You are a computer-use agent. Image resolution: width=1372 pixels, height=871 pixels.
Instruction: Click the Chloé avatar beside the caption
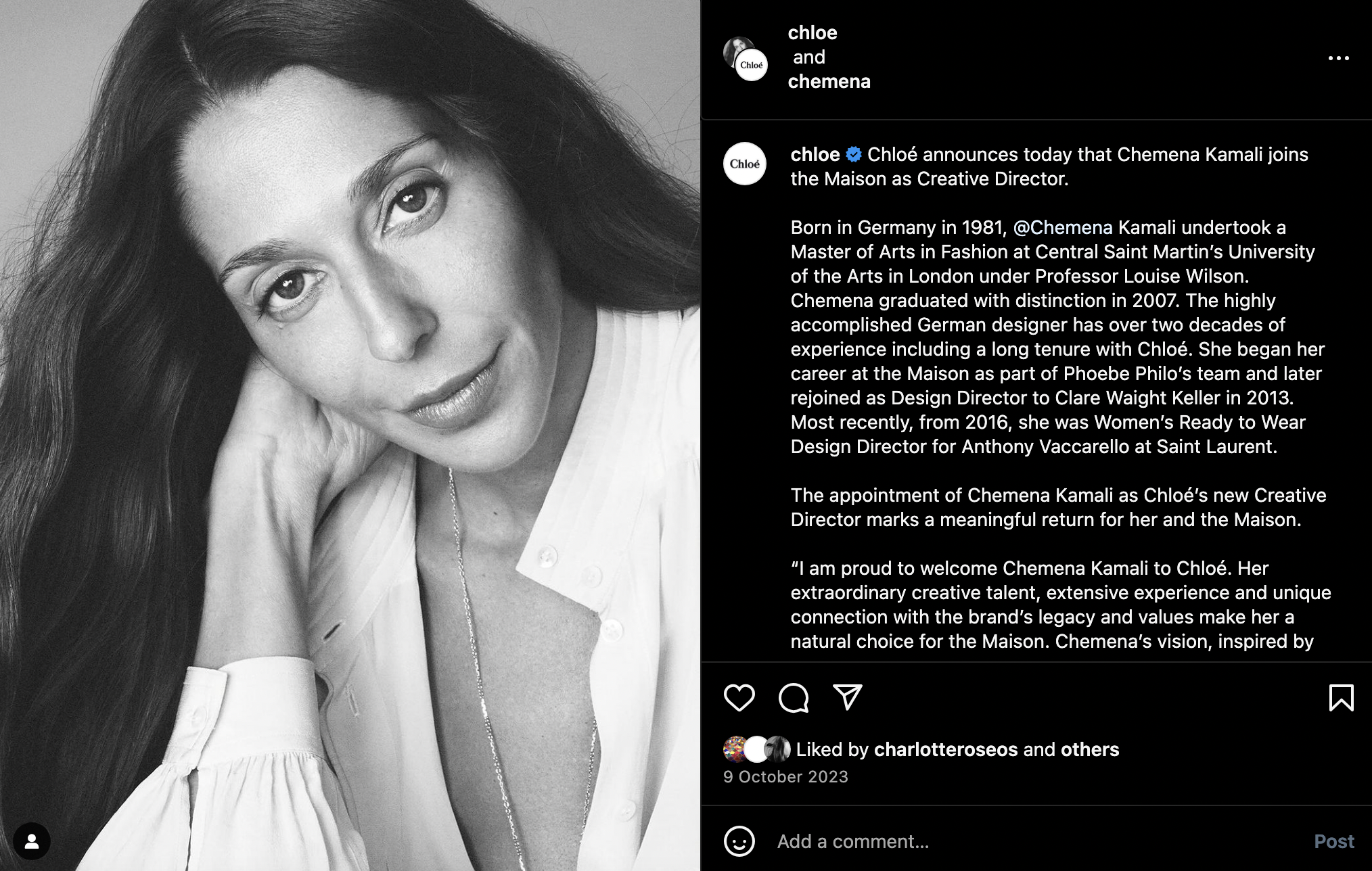point(744,164)
